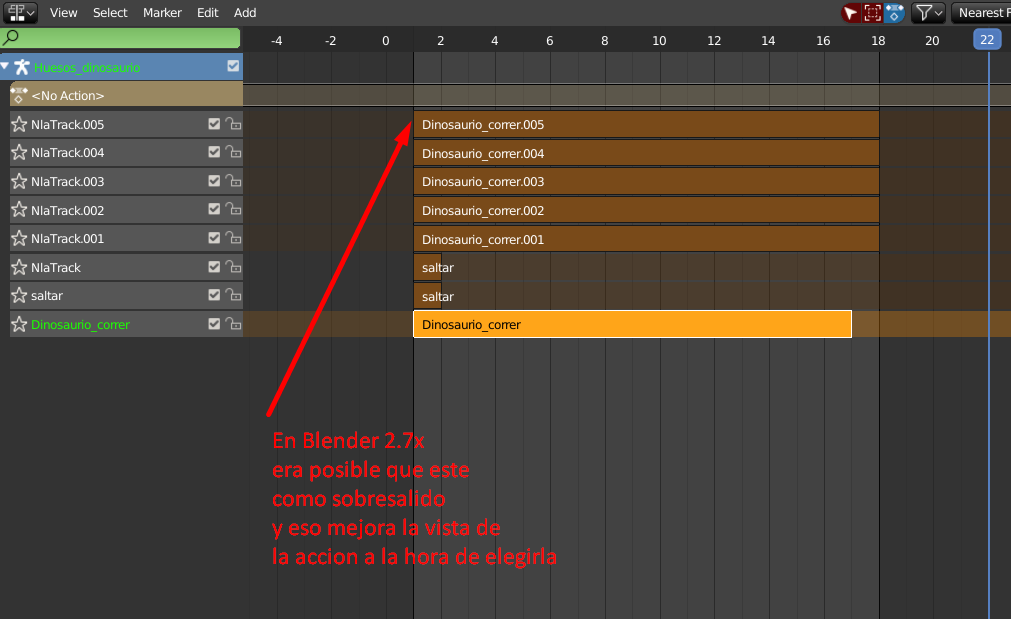
Task: Select the NlaTrack.004 track name
Action: pos(68,153)
